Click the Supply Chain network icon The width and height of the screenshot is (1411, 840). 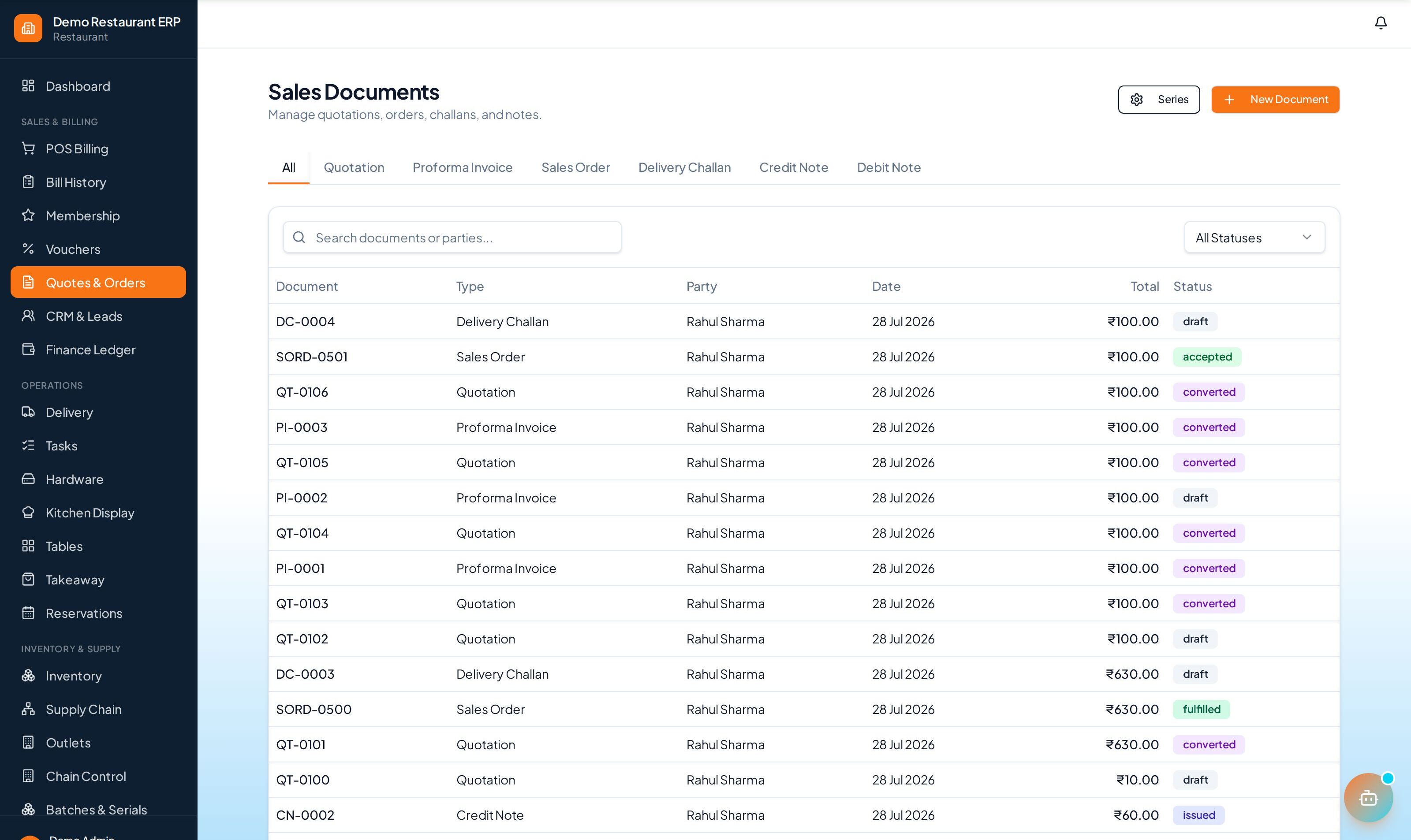point(28,709)
